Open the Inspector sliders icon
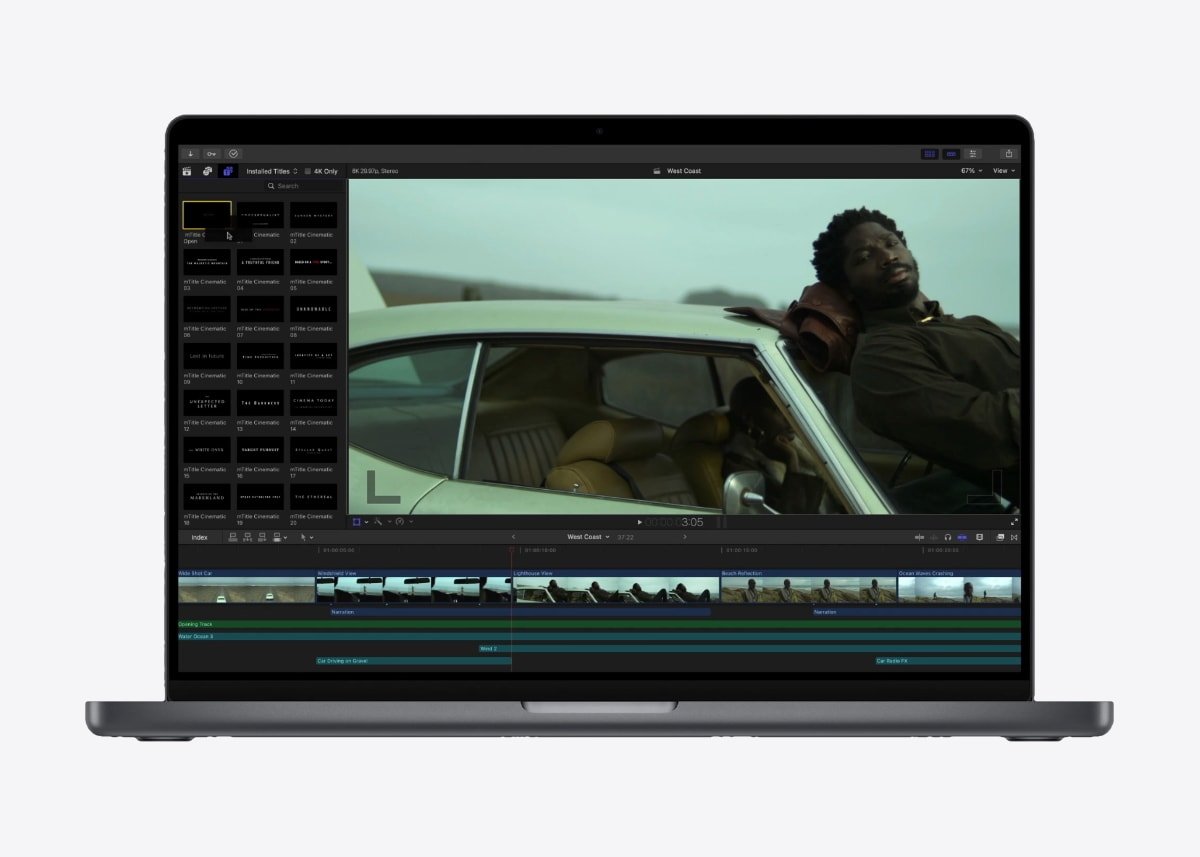Viewport: 1200px width, 857px height. pos(973,154)
